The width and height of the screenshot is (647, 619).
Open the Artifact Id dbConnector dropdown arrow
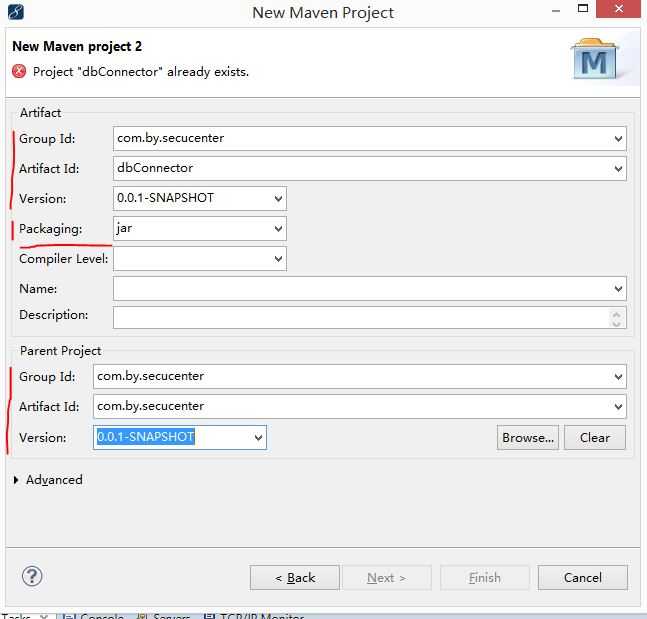pos(618,168)
